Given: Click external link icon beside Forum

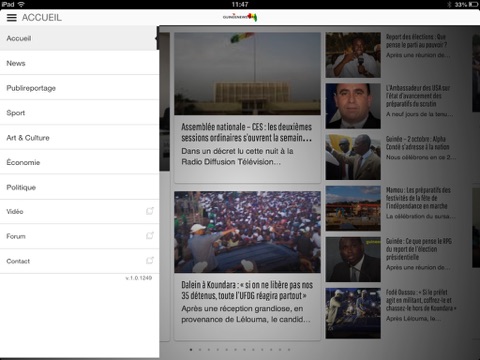Looking at the screenshot, I should click(x=150, y=236).
